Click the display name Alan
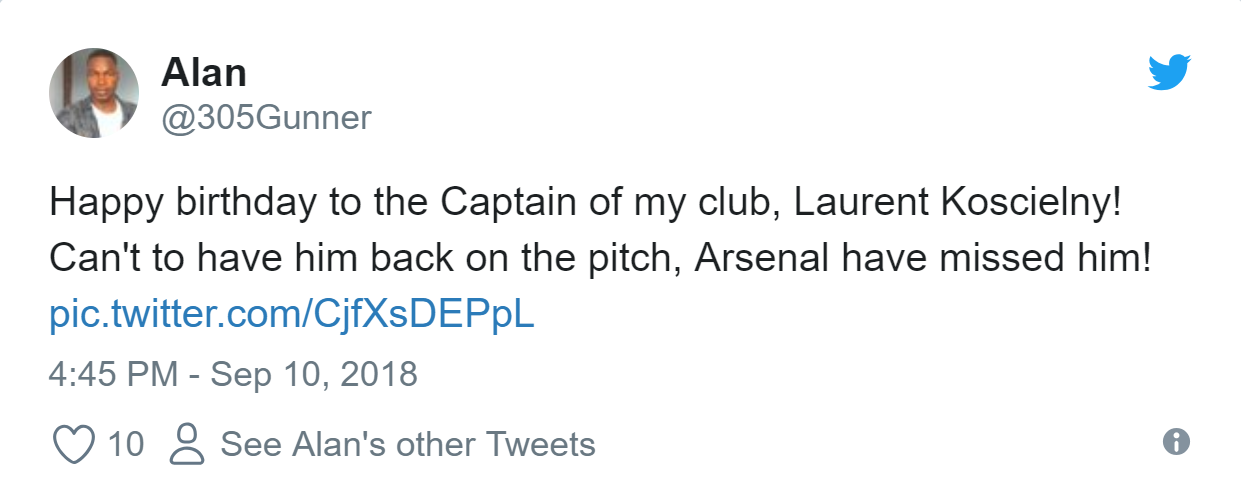Screen dimensions: 1241x492 pos(203,72)
